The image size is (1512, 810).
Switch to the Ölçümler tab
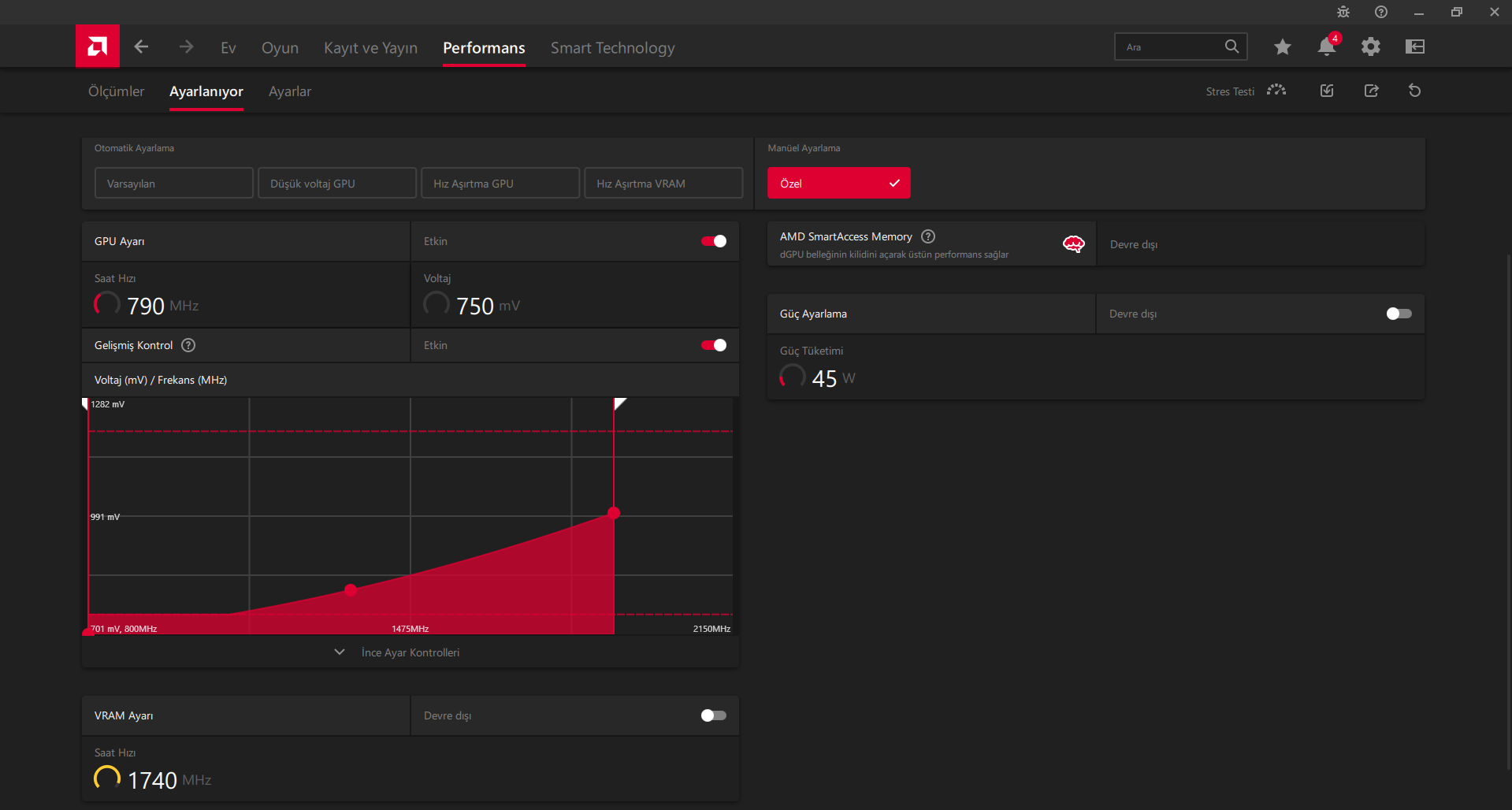pos(116,91)
